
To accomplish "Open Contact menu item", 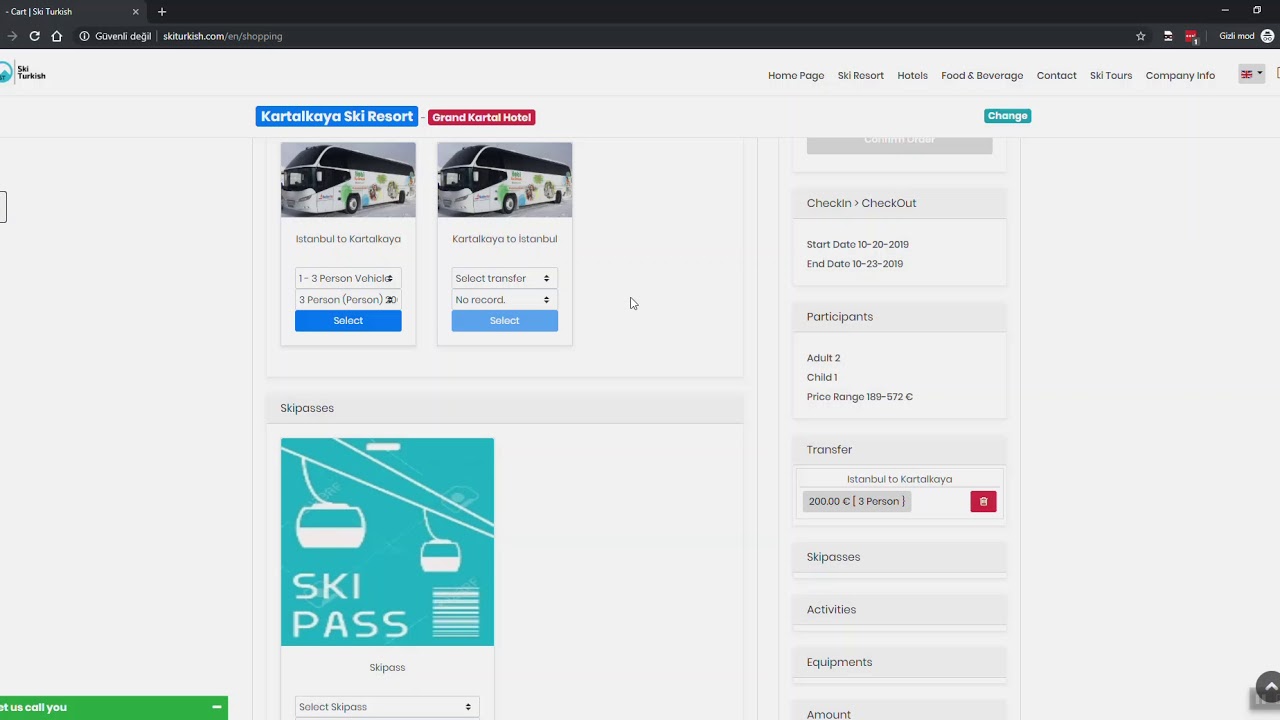I will pos(1056,75).
